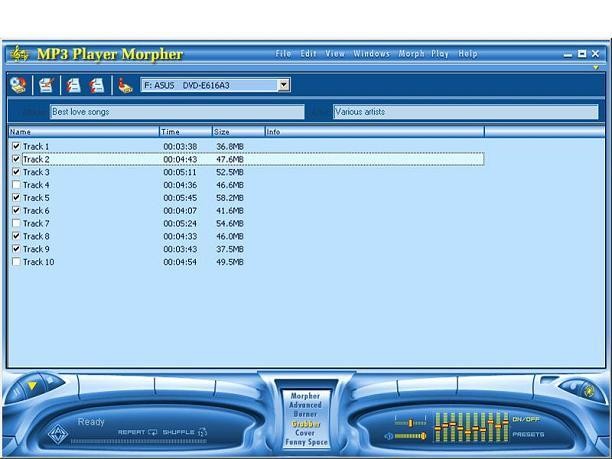Toggle equalizer ON/OFF
The height and width of the screenshot is (459, 612).
click(x=526, y=419)
